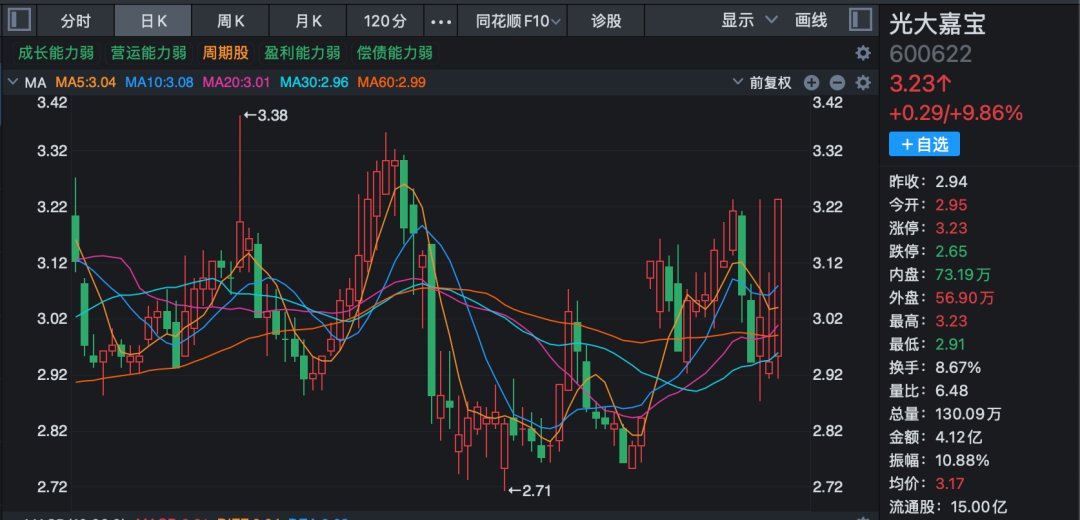
Task: Select the 120分 period tab
Action: (x=385, y=21)
